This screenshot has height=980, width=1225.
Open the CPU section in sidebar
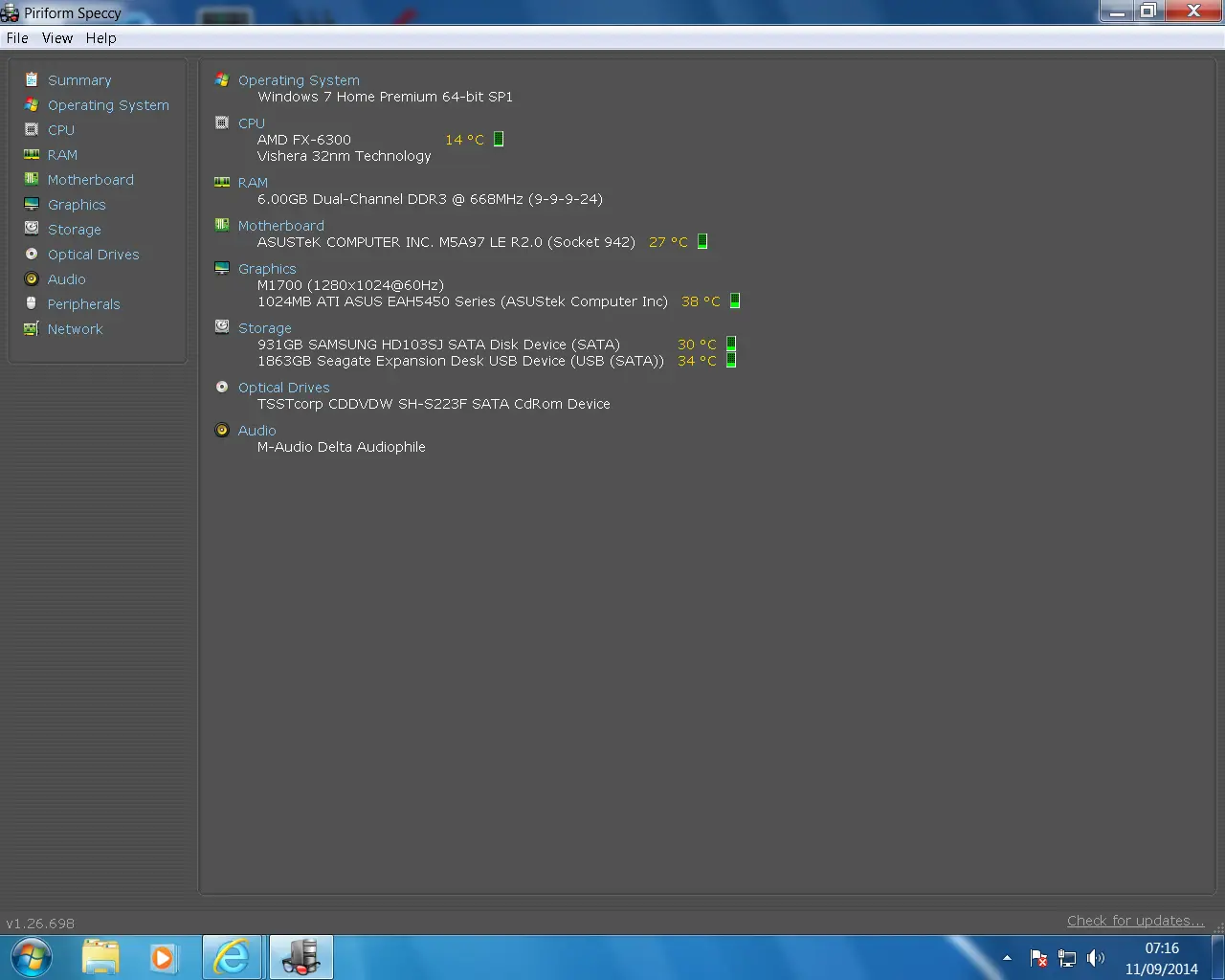pyautogui.click(x=61, y=130)
